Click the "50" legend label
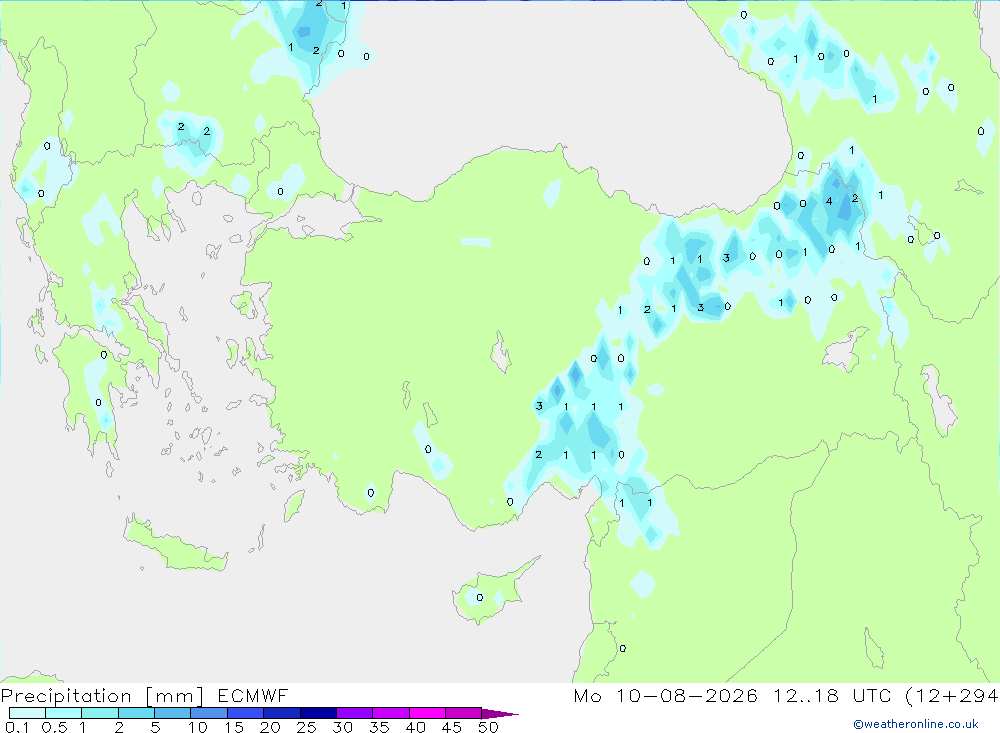This screenshot has height=733, width=1000. click(488, 727)
